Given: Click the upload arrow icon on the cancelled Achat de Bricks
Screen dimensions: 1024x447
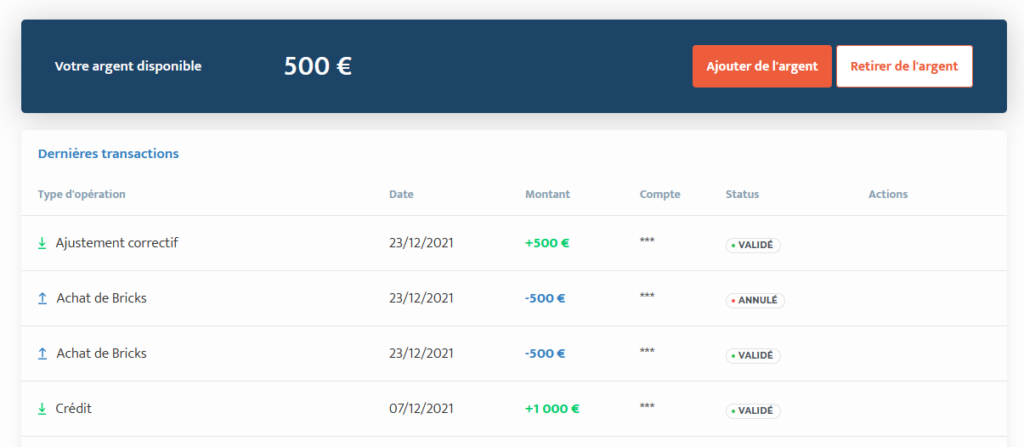Looking at the screenshot, I should [42, 299].
